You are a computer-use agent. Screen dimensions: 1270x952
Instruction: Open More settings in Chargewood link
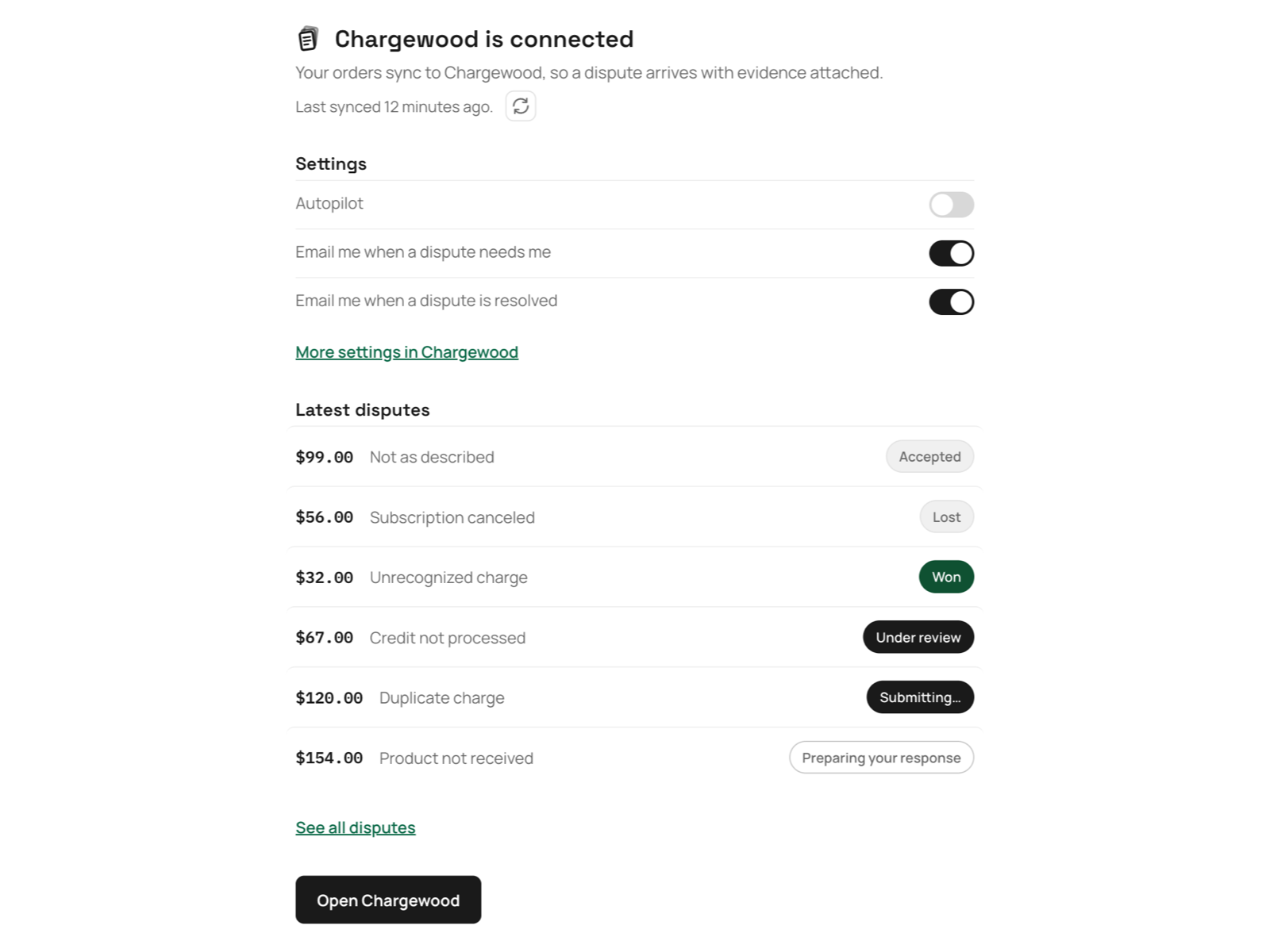click(406, 352)
